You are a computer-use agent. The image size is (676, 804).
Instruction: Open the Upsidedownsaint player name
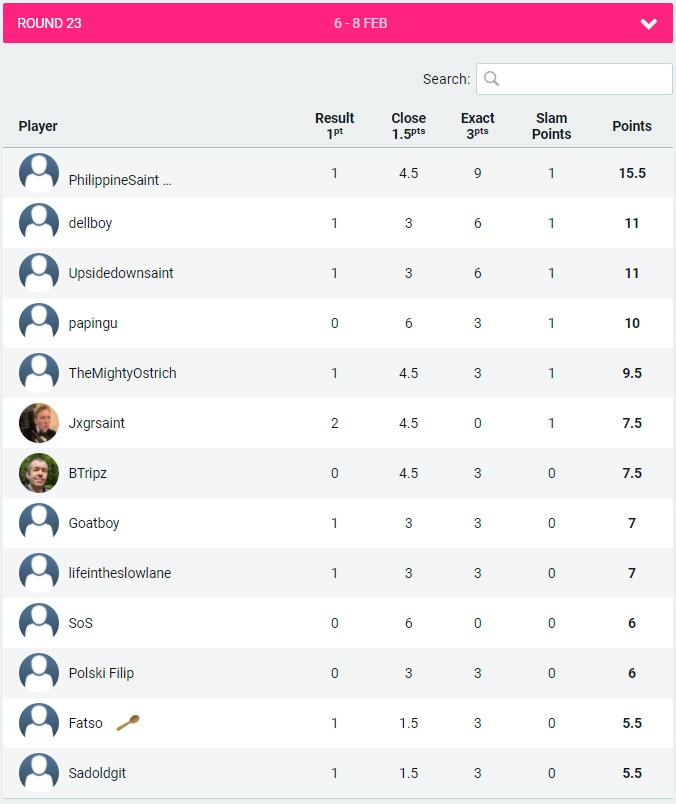click(x=121, y=273)
